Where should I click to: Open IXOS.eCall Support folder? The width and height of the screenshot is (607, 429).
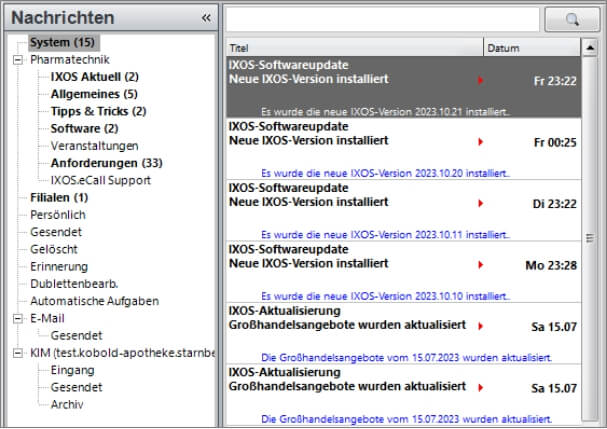101,180
